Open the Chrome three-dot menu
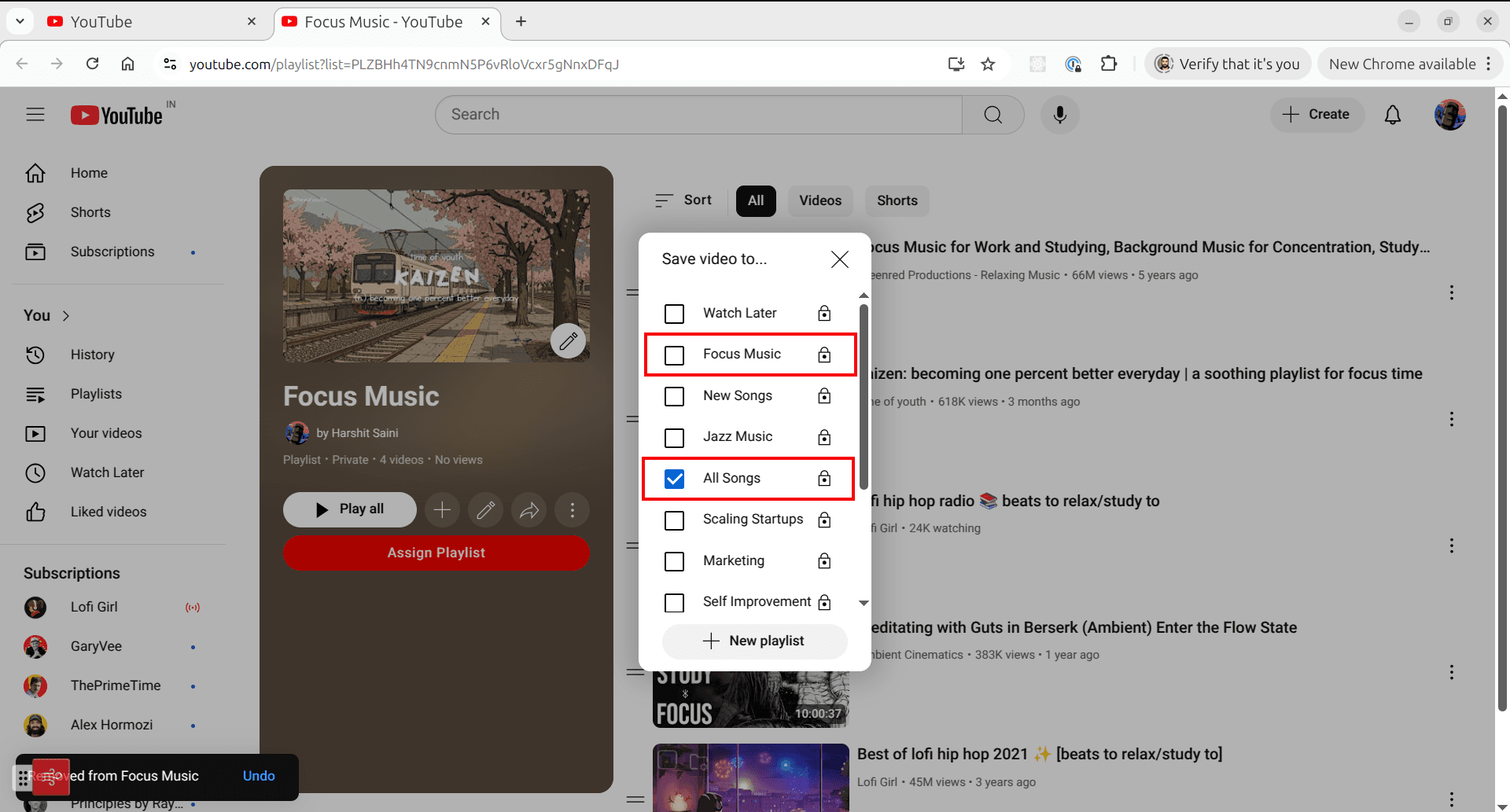 [x=1489, y=64]
